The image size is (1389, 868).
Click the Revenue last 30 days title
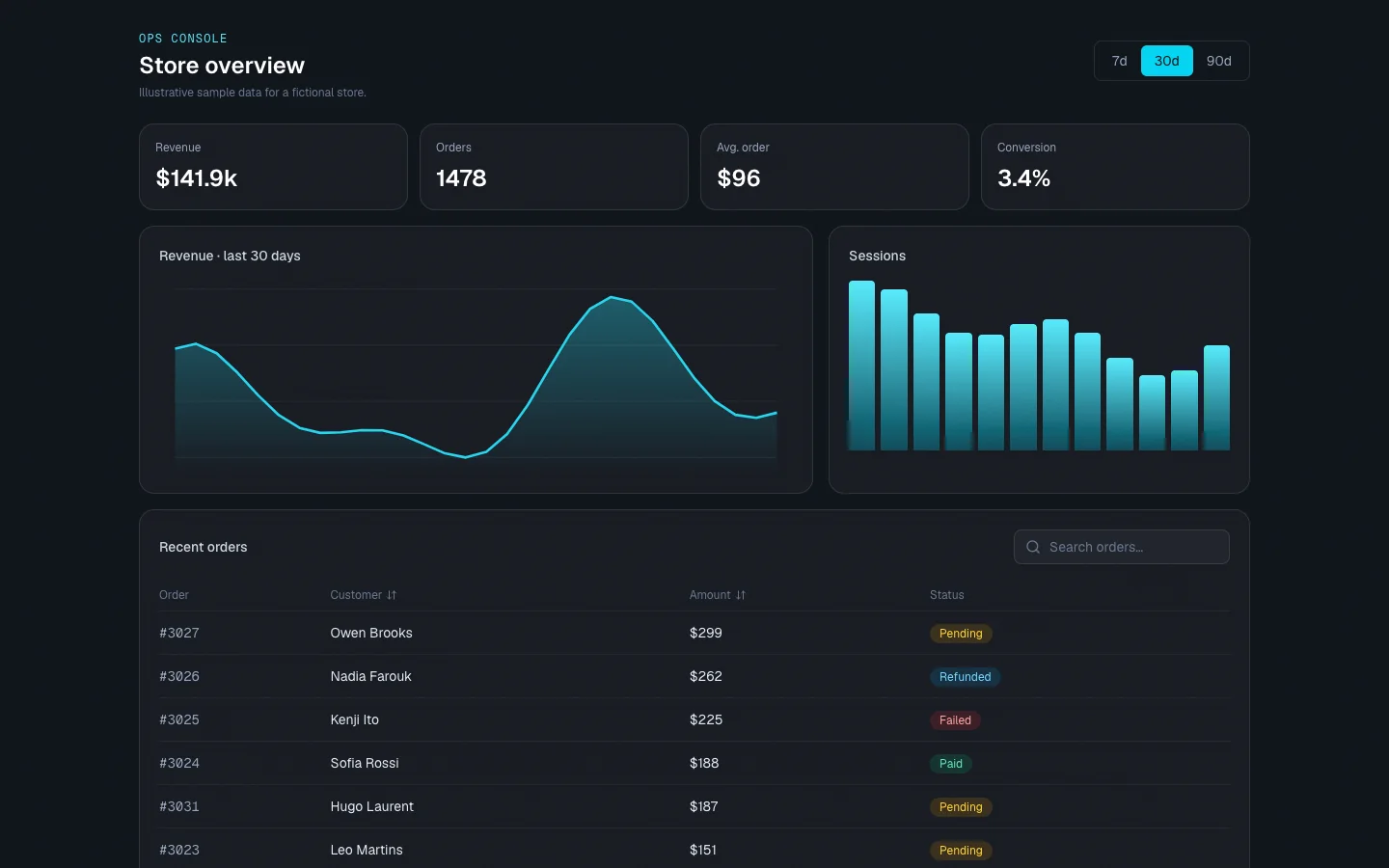[x=230, y=256]
